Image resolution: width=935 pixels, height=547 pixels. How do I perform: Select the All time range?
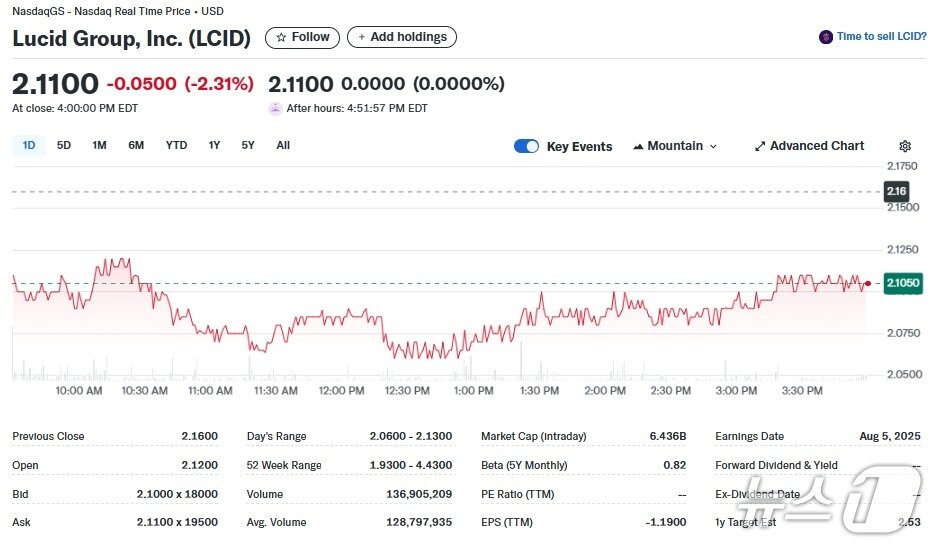coord(283,145)
